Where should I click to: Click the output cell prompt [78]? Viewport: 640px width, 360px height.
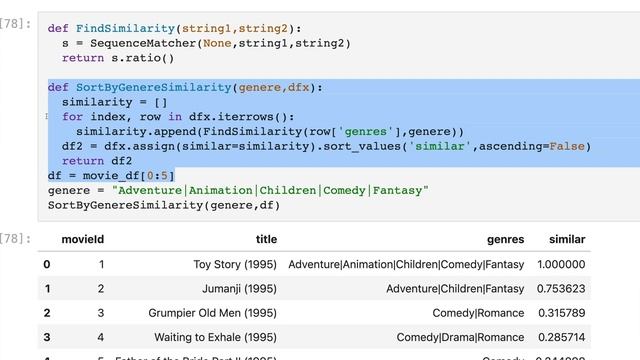point(15,238)
